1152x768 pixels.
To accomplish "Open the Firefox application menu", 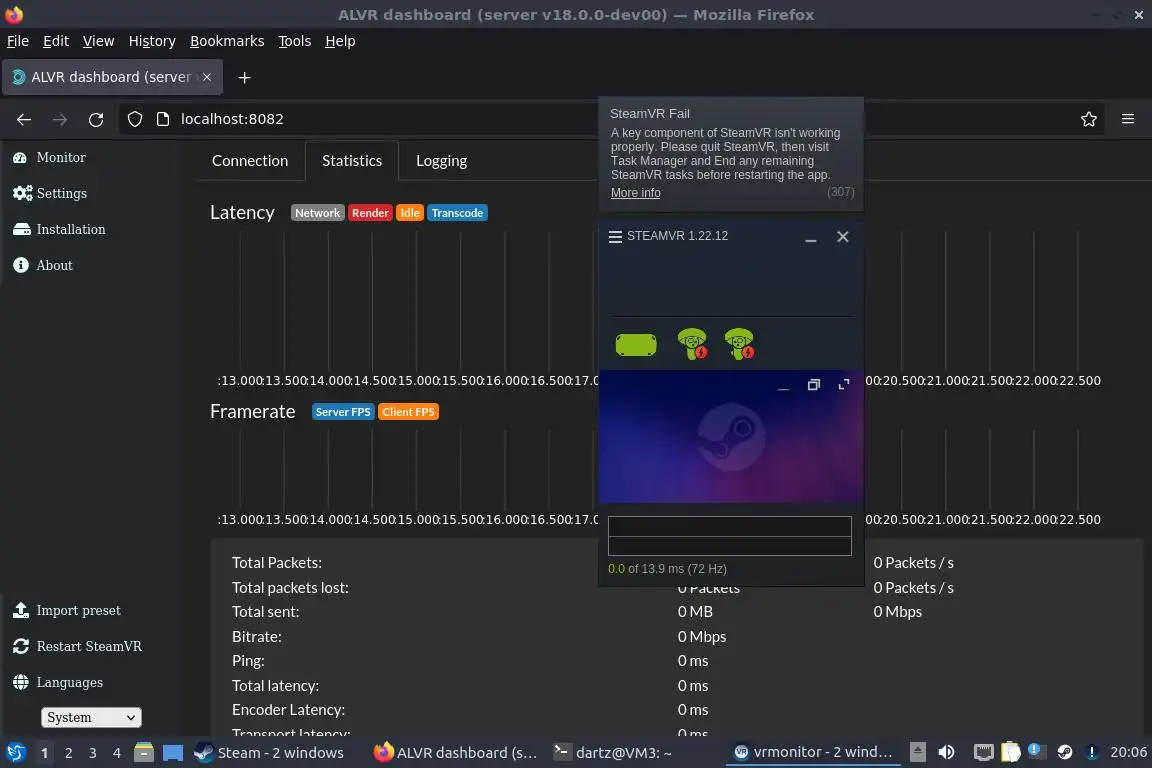I will (x=1128, y=120).
